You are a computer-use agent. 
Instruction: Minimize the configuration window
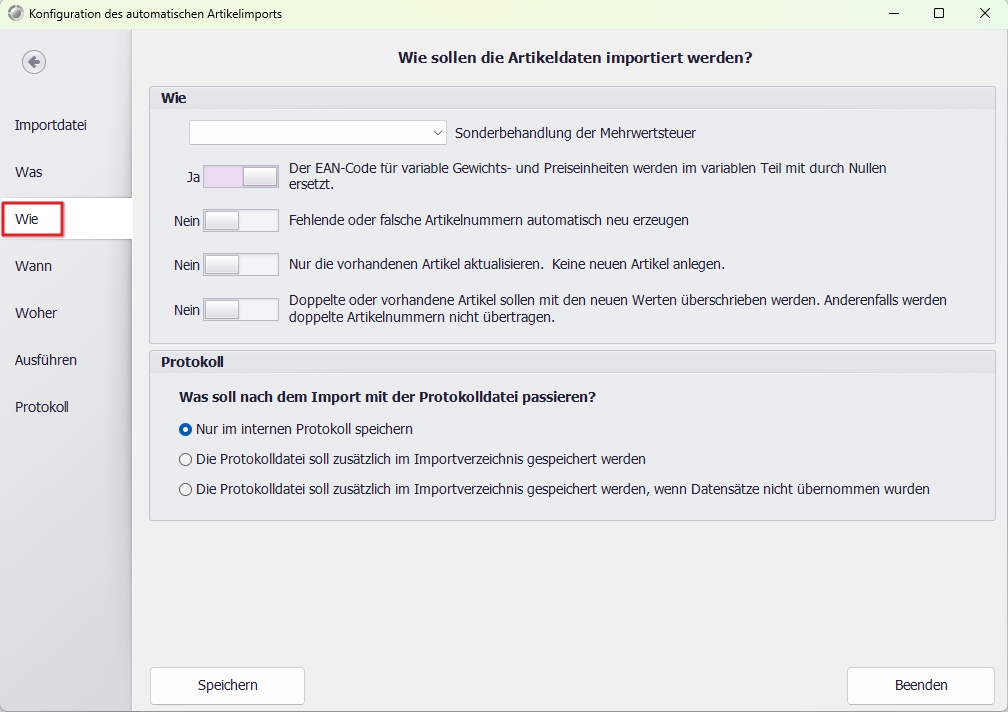(894, 13)
